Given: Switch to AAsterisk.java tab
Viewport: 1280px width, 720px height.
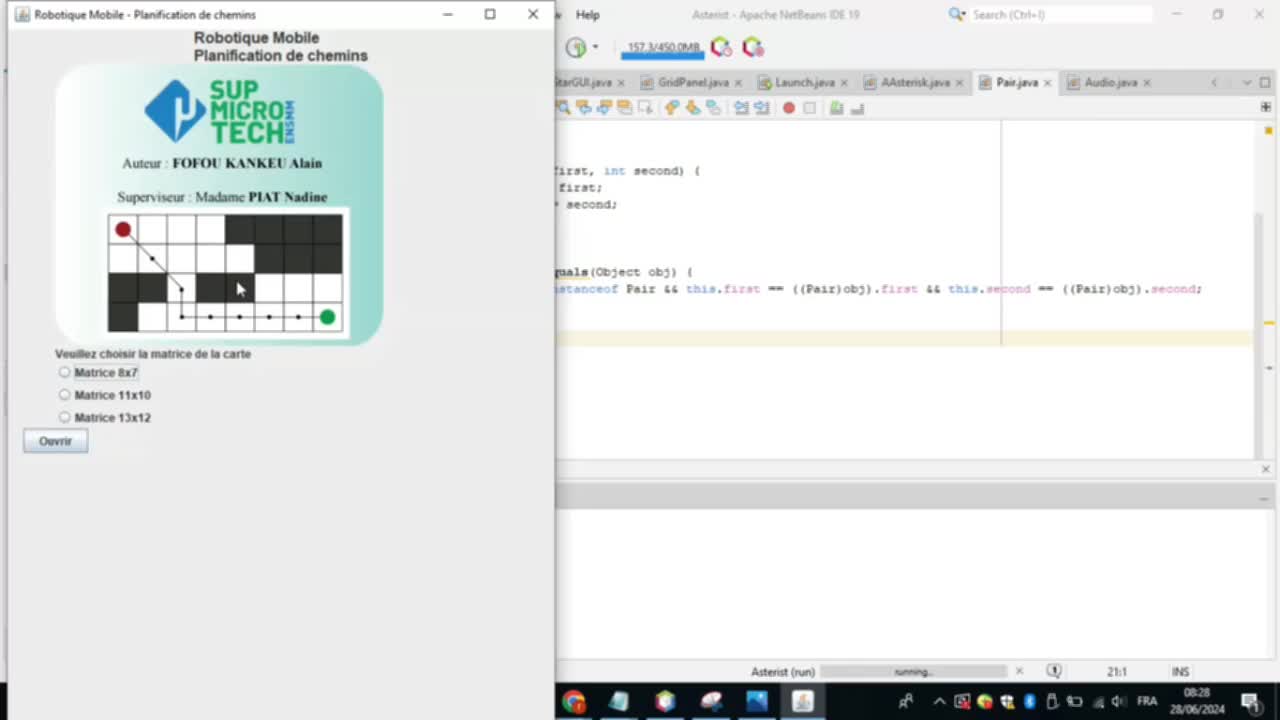Looking at the screenshot, I should pyautogui.click(x=915, y=83).
